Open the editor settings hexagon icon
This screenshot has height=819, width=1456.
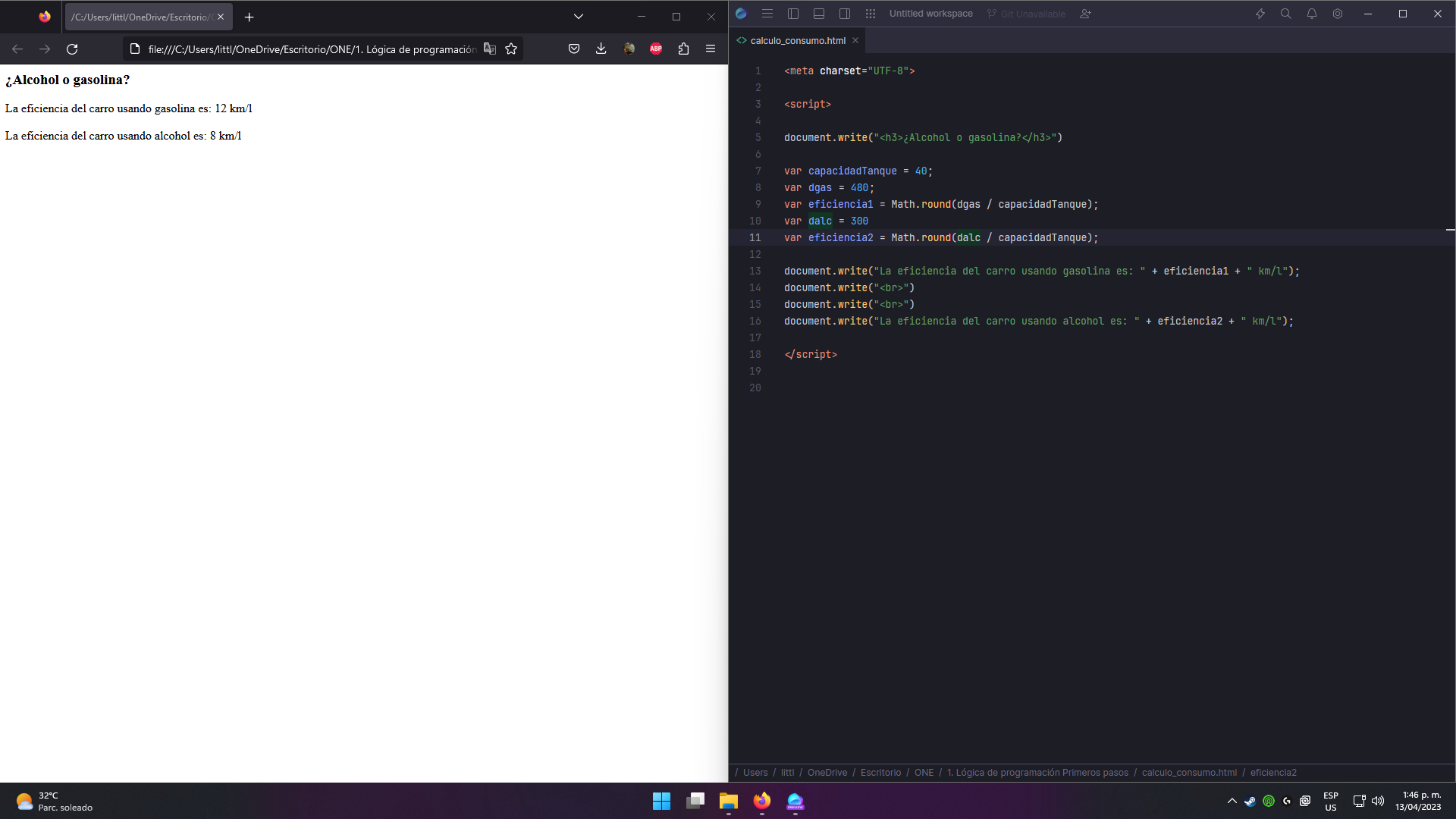tap(1338, 14)
